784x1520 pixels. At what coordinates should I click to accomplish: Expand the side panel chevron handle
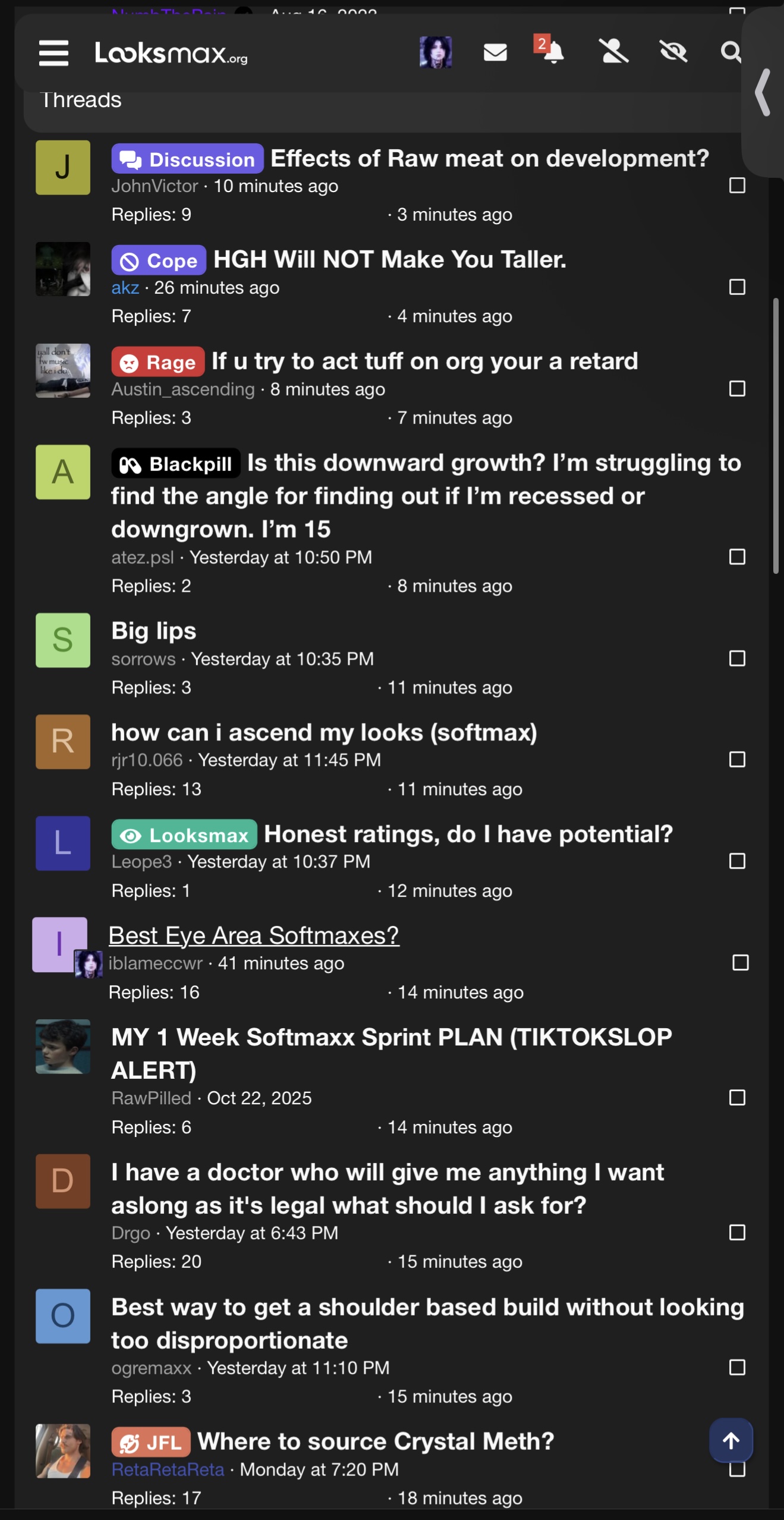pyautogui.click(x=763, y=92)
